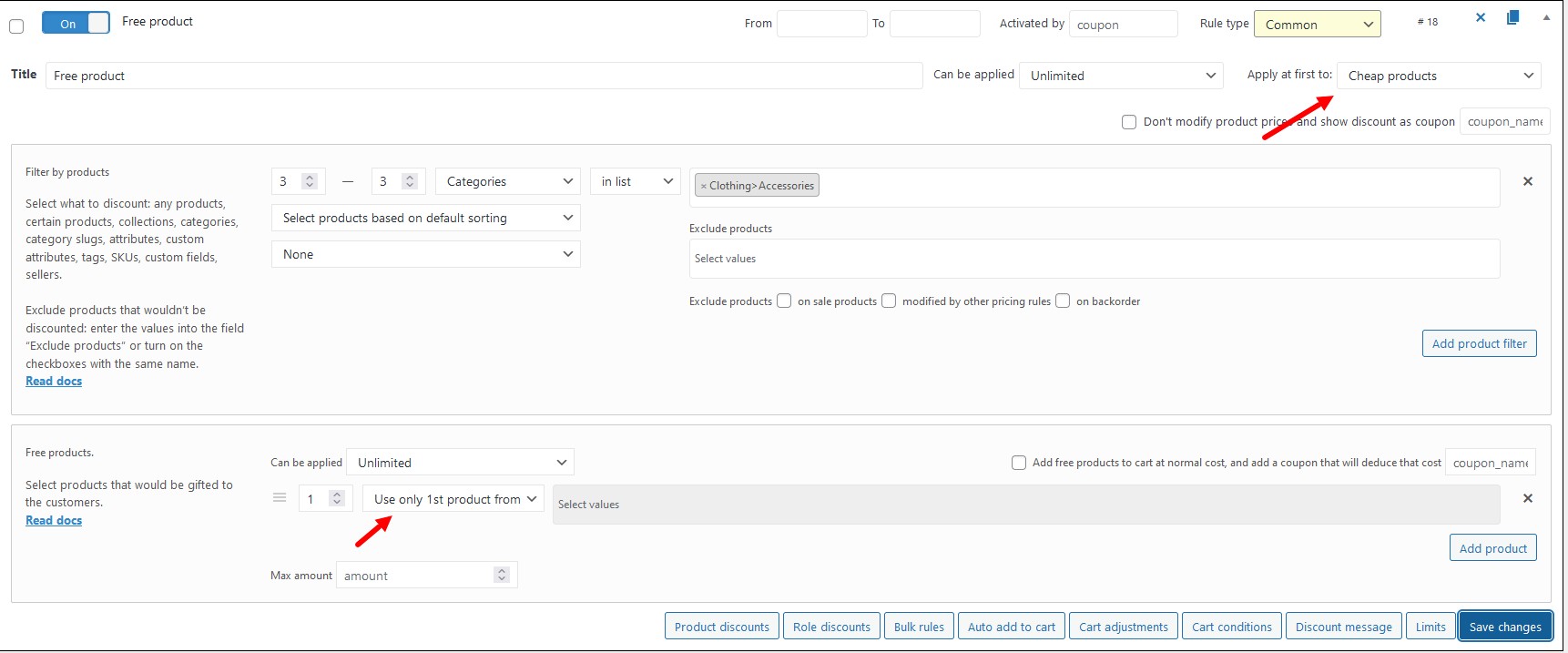This screenshot has width=1568, height=653.
Task: Grab the free product row reorder handle
Action: pyautogui.click(x=280, y=497)
